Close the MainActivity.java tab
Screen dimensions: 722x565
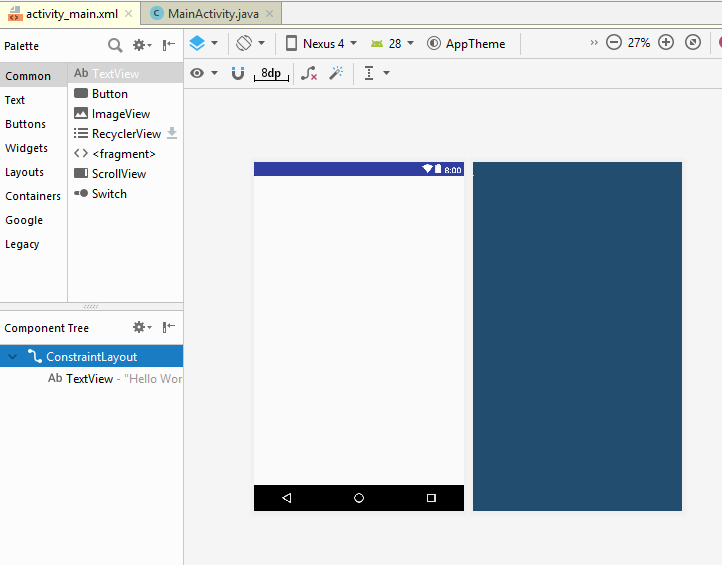pos(270,14)
